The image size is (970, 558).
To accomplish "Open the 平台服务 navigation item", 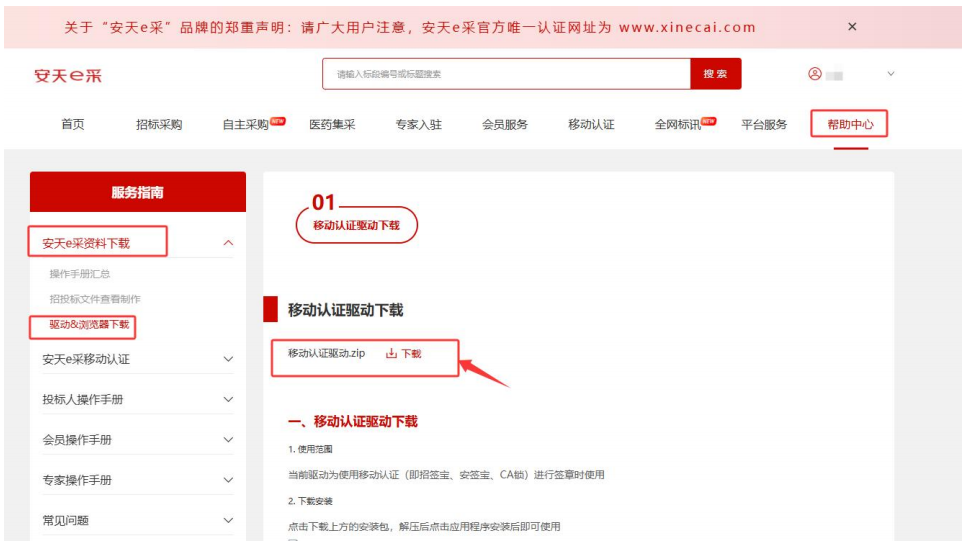I will click(x=764, y=124).
